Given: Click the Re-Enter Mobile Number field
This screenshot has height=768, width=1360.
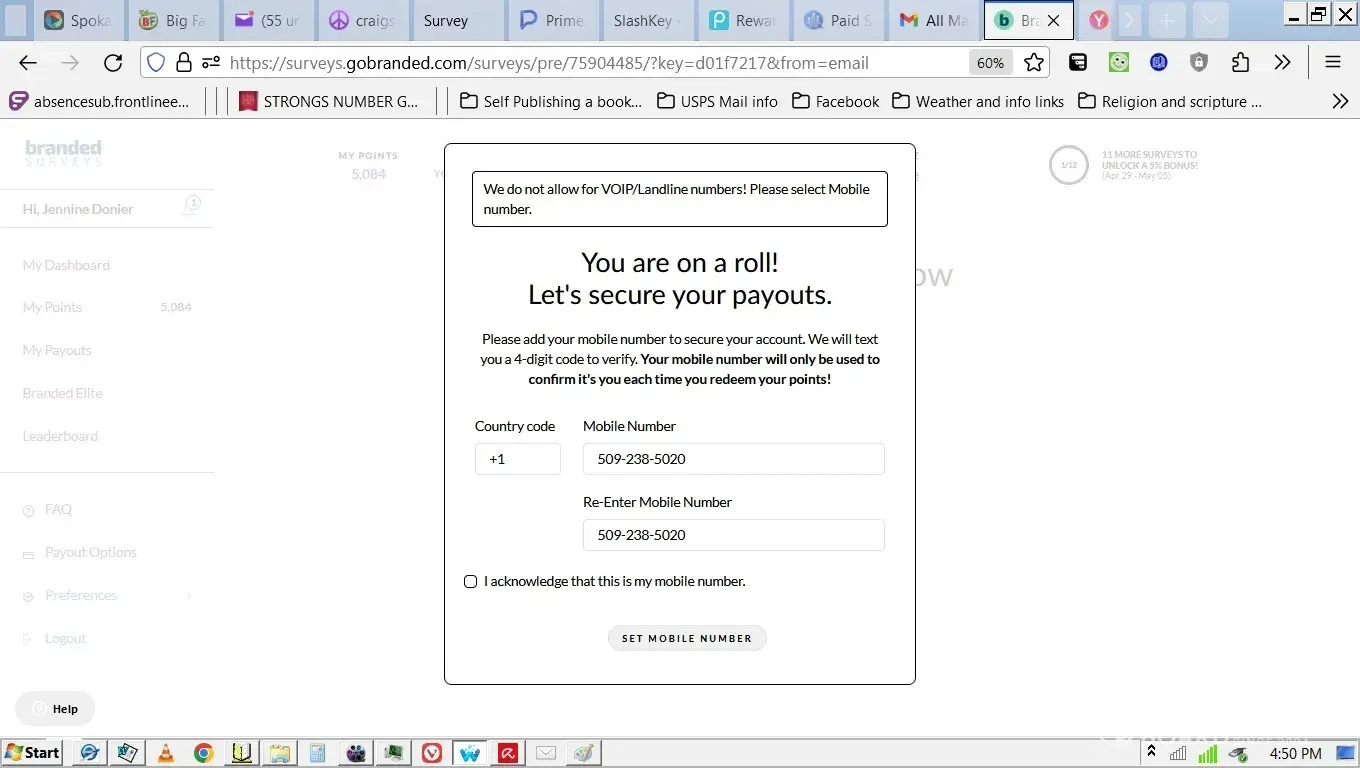Looking at the screenshot, I should [733, 535].
